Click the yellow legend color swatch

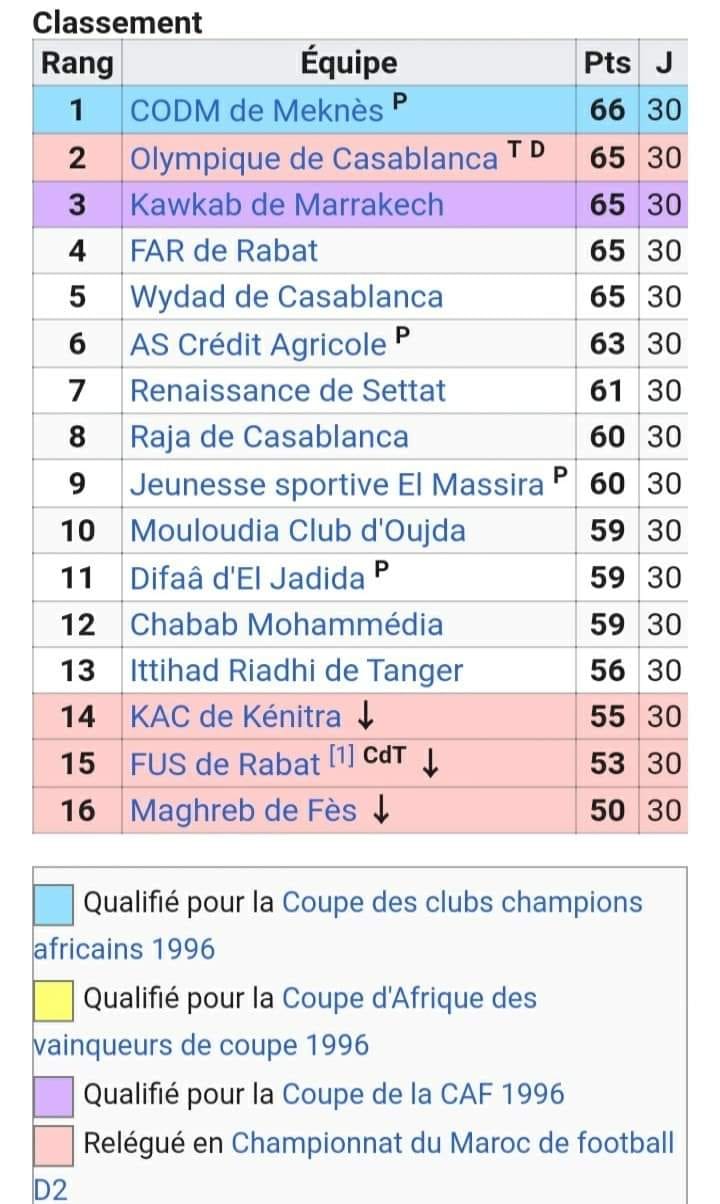54,1000
